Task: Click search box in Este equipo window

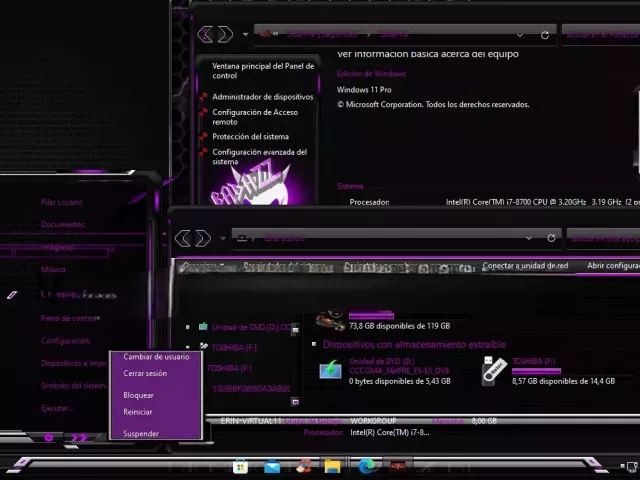Action: pos(604,238)
